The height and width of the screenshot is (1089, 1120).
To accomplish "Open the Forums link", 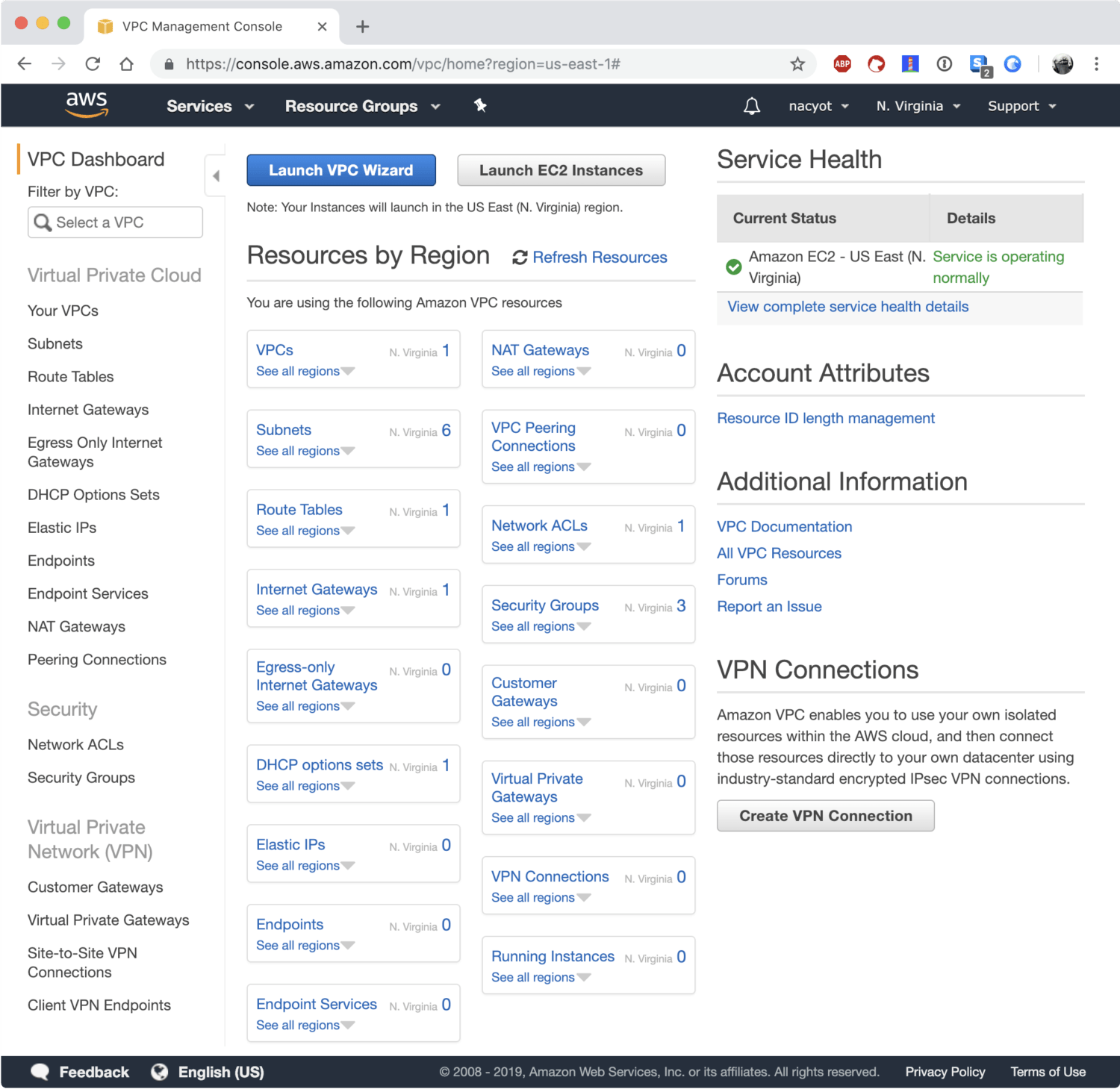I will pyautogui.click(x=741, y=580).
